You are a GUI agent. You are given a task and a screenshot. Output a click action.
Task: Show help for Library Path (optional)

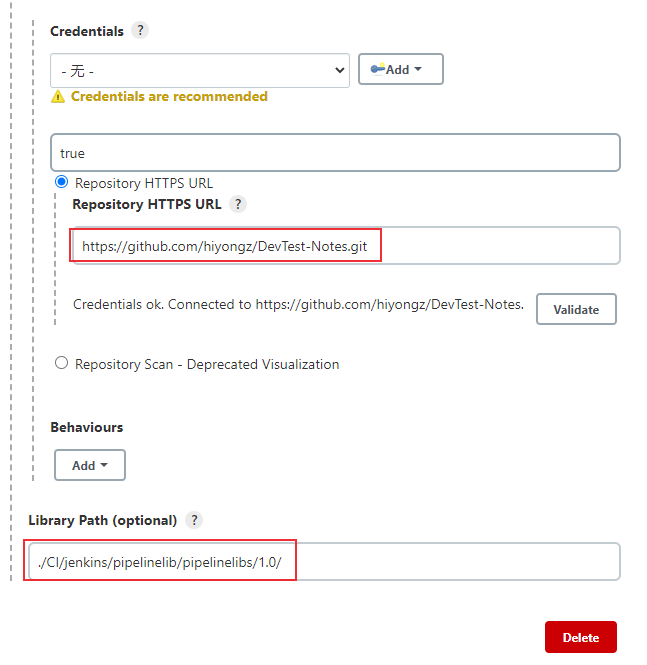(x=194, y=520)
